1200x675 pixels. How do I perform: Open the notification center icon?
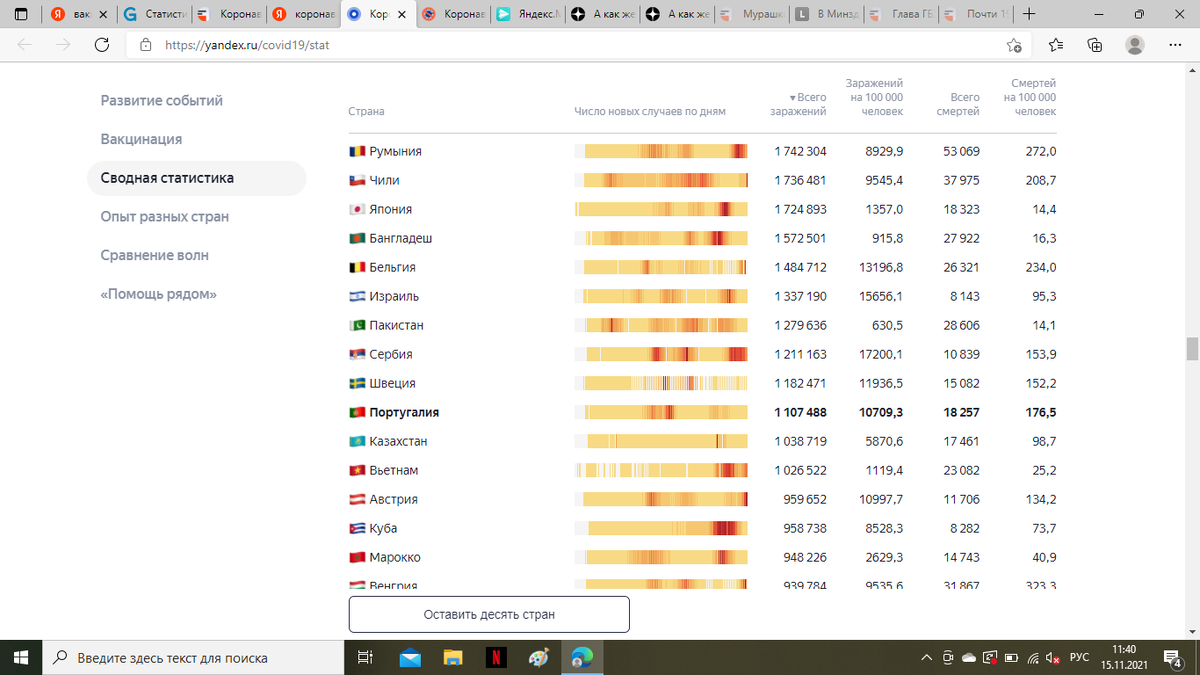pos(1174,658)
